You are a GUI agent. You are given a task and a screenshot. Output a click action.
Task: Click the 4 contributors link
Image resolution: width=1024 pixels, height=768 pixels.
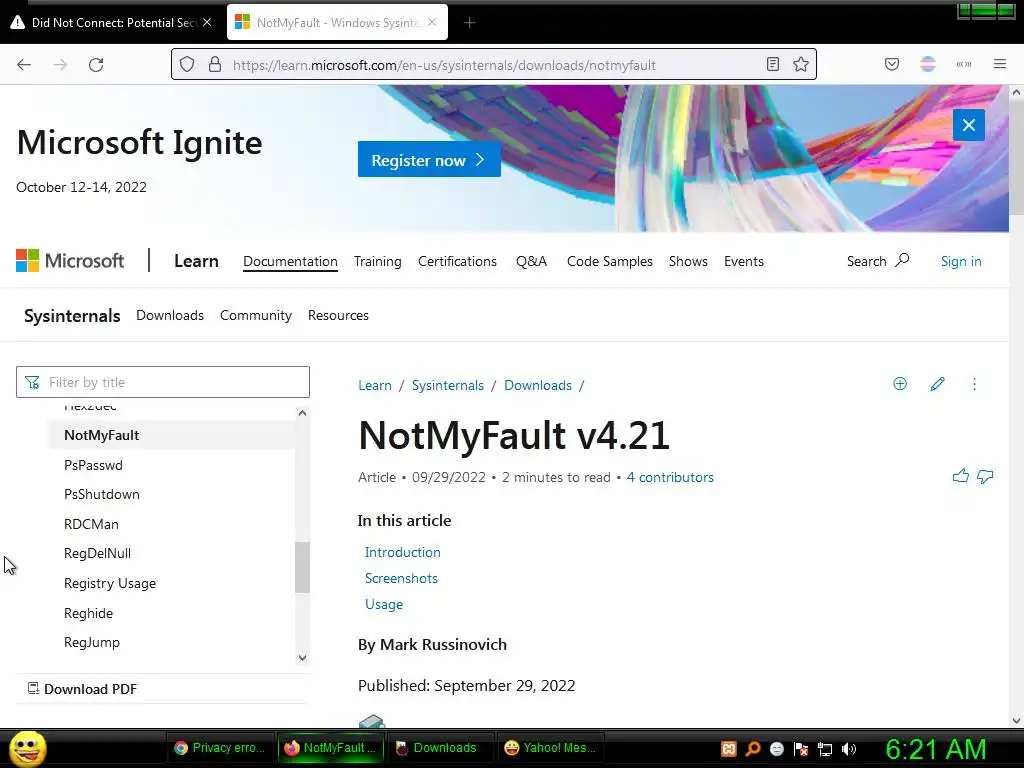point(670,477)
